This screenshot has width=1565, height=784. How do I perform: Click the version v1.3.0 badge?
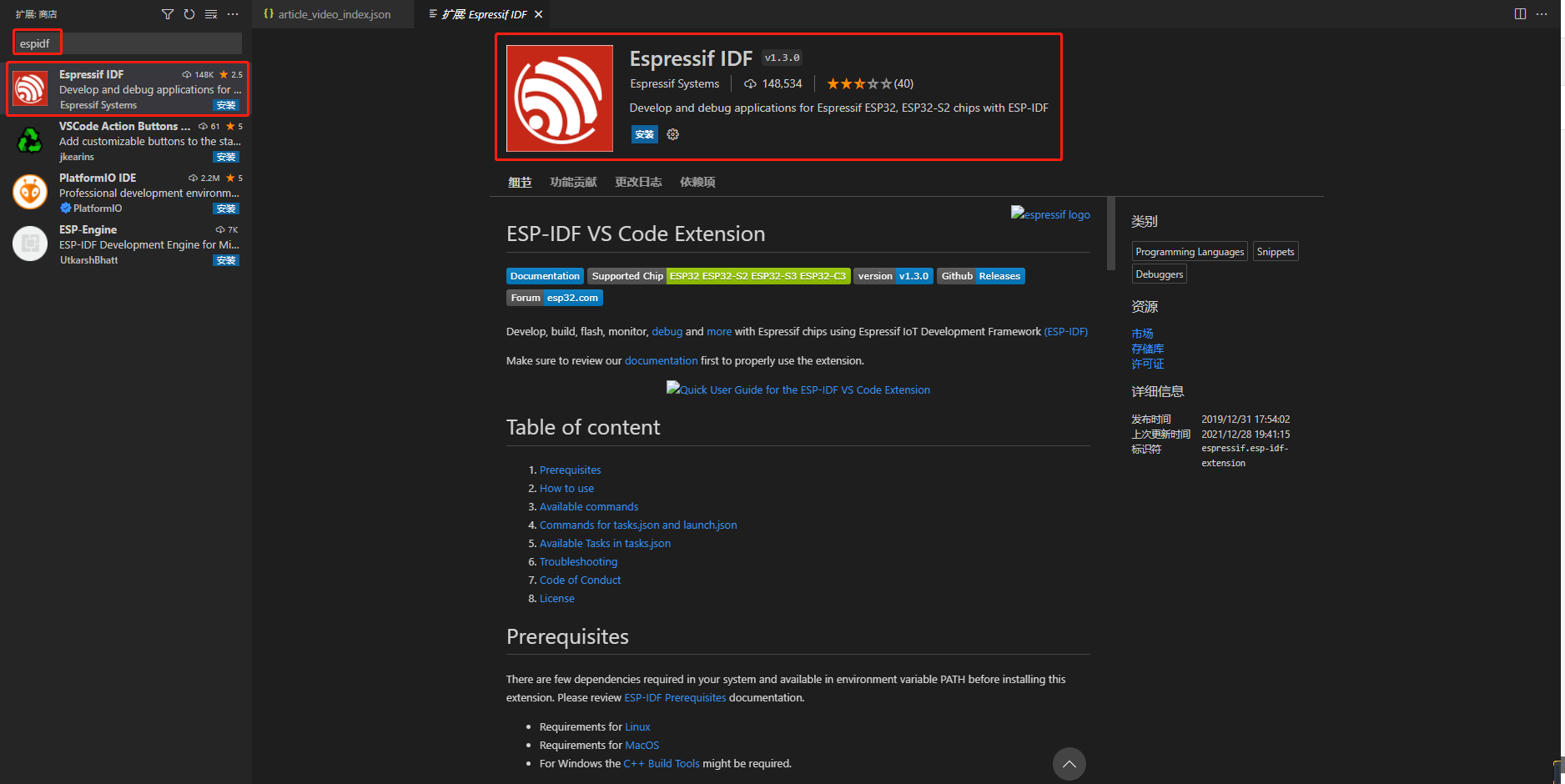pyautogui.click(x=893, y=276)
